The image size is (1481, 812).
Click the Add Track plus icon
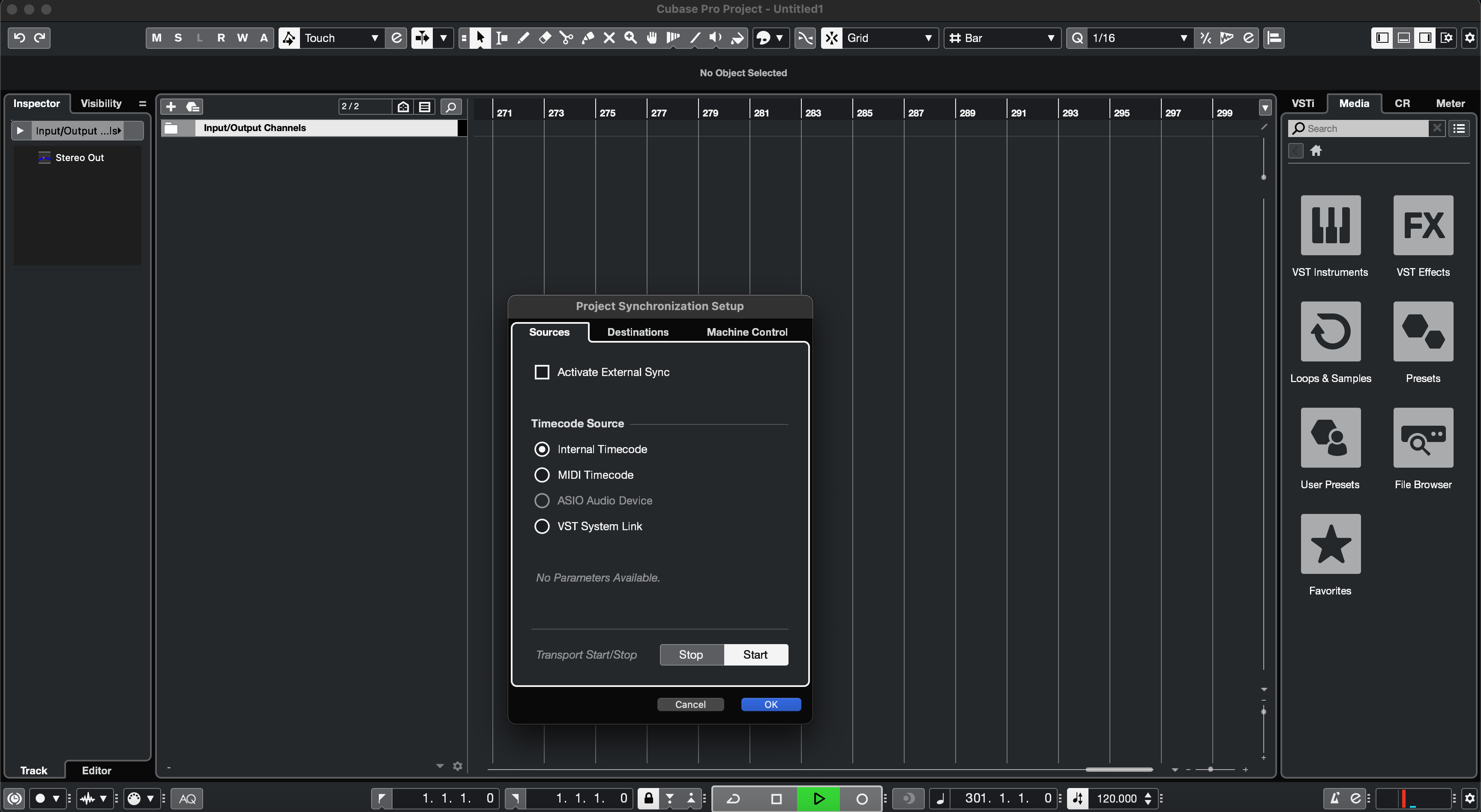click(171, 106)
